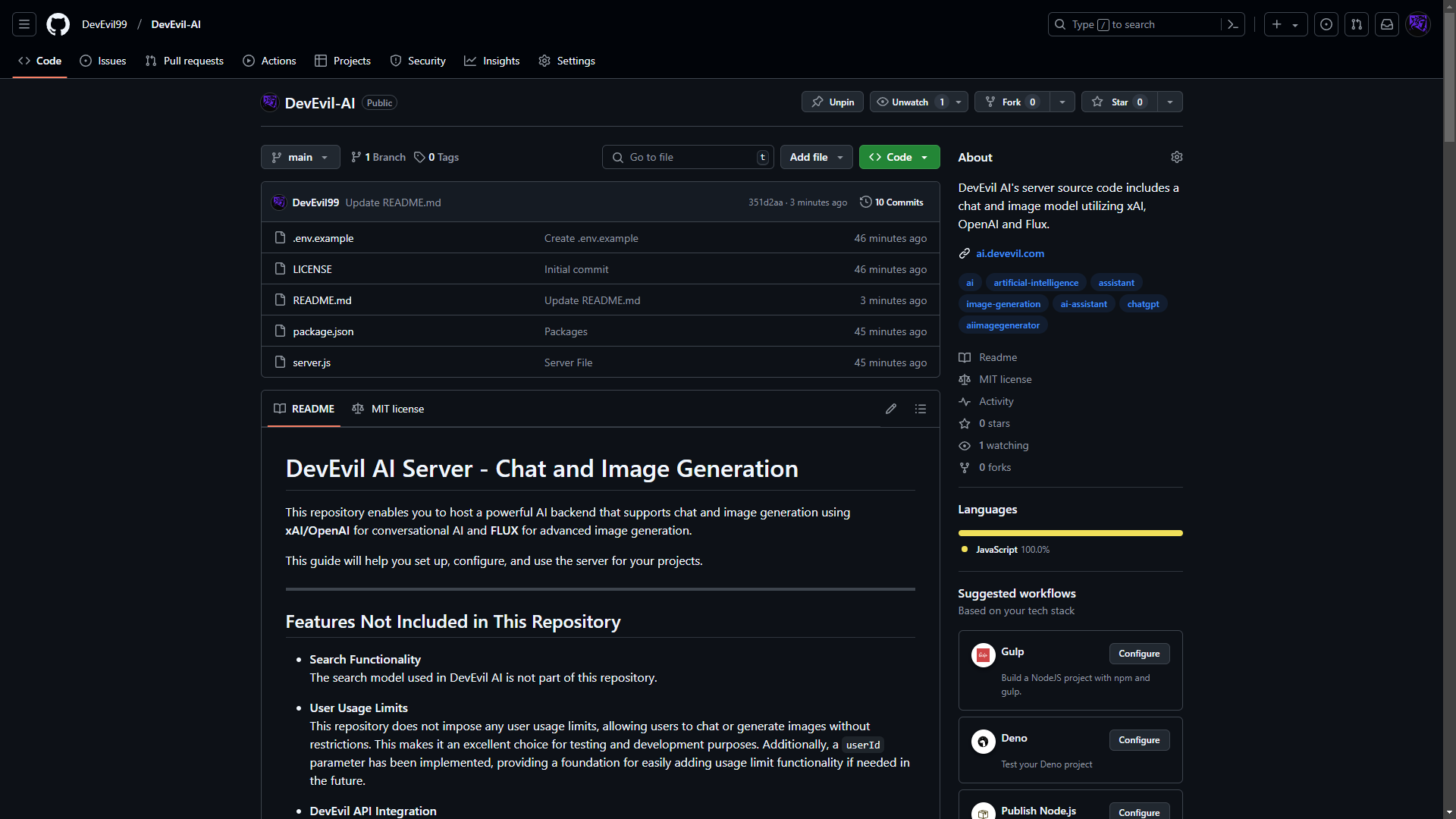Toggle Watch notification options dropdown
Screen dimensions: 1456x819
958,101
